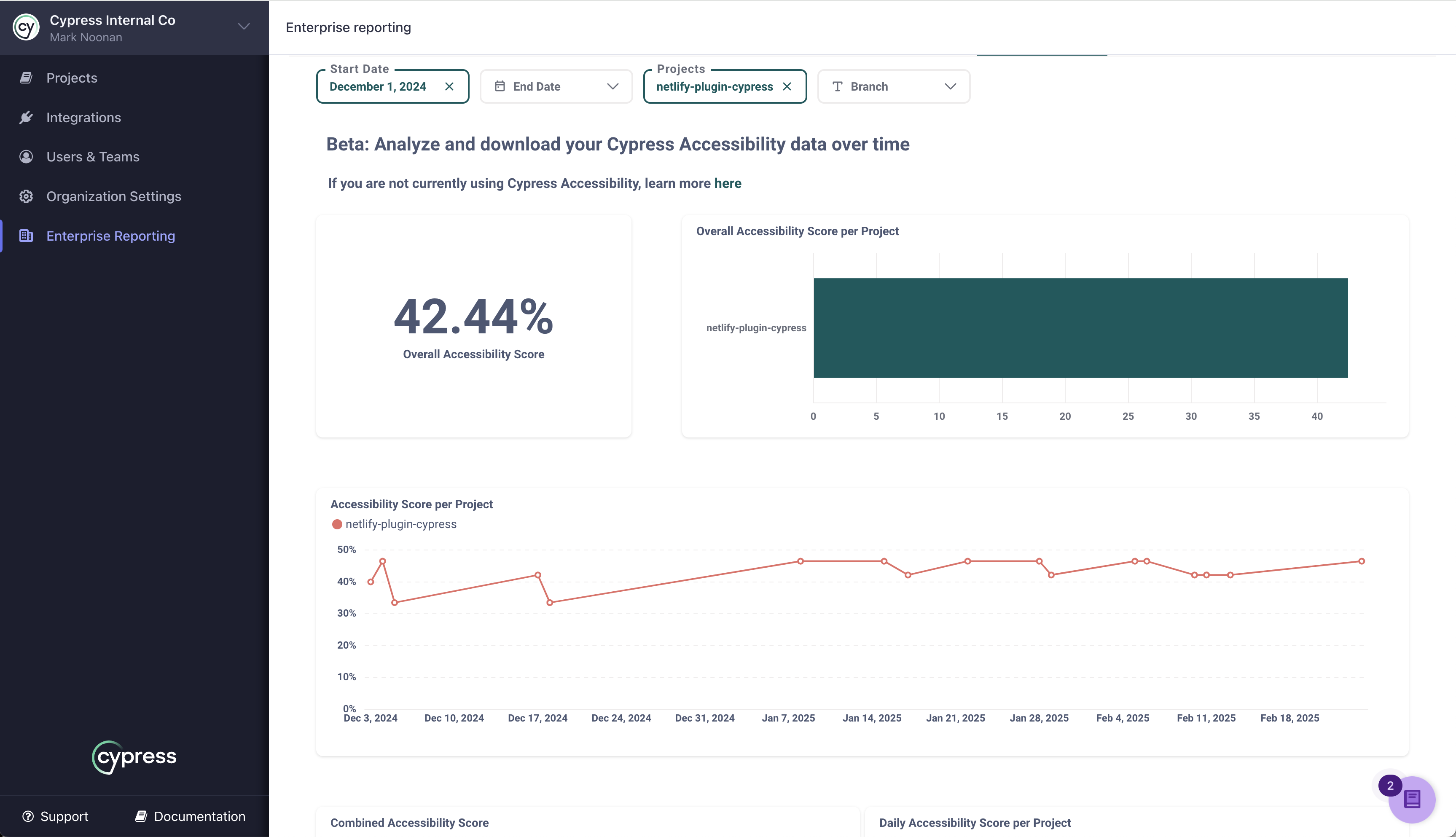
Task: Open Organization Settings gear icon
Action: point(27,196)
